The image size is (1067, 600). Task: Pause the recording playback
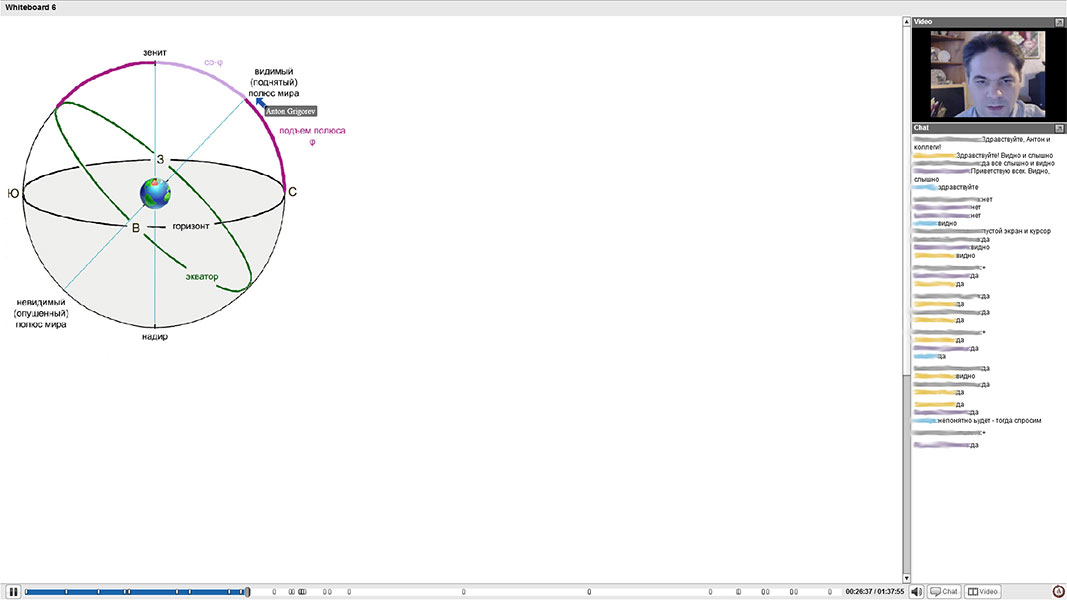pos(13,592)
